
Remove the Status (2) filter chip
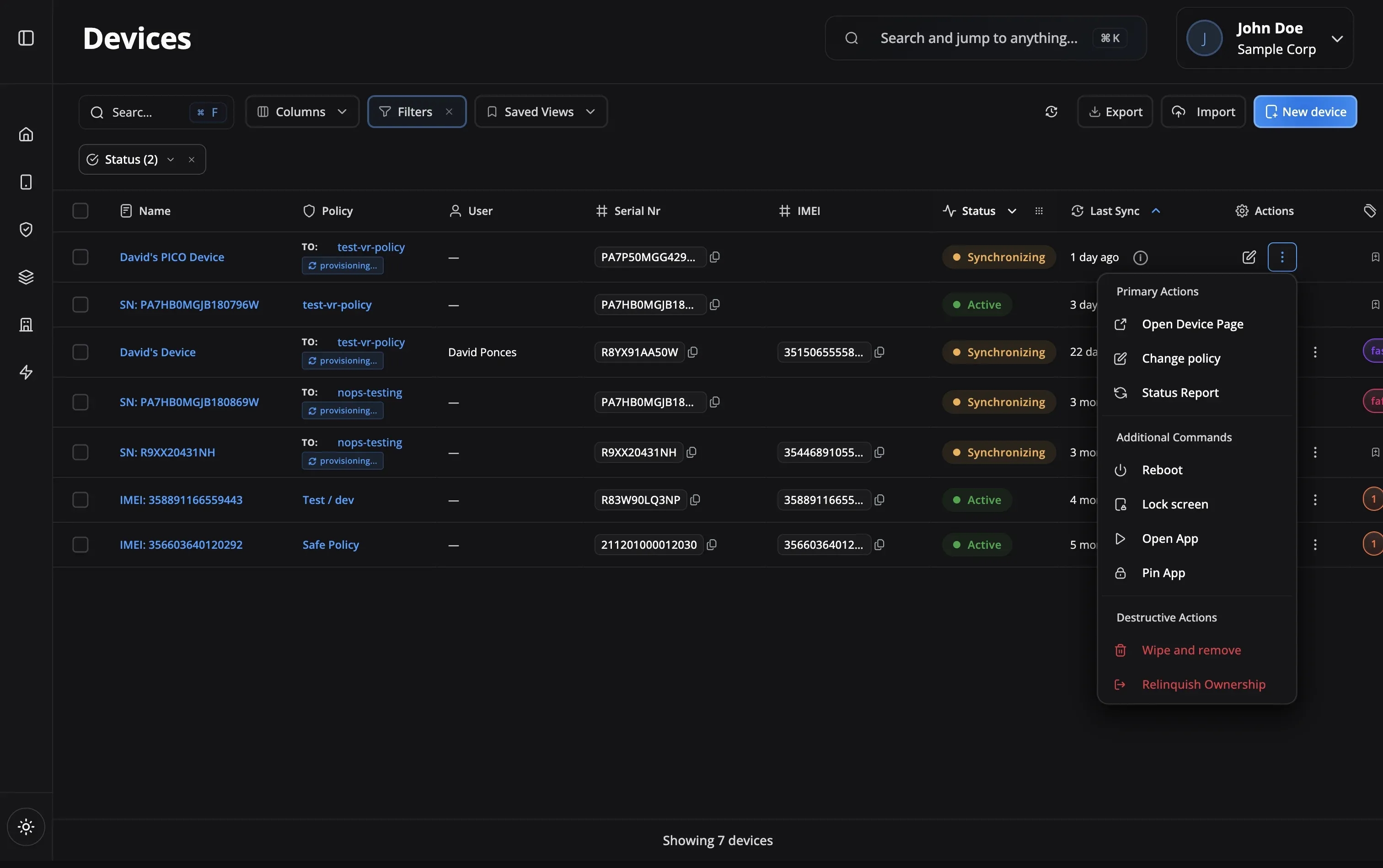coord(192,160)
